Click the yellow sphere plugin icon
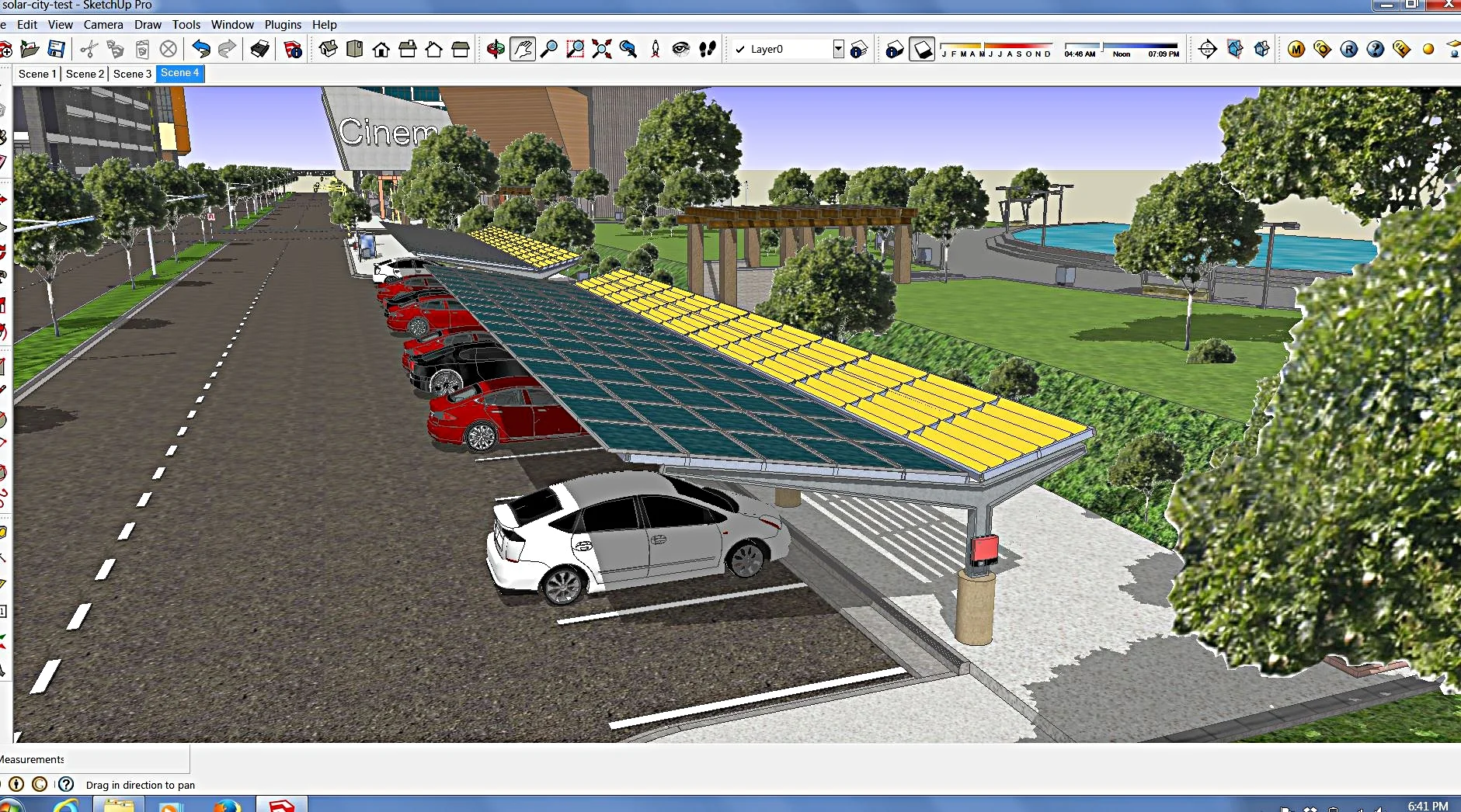 point(1428,49)
